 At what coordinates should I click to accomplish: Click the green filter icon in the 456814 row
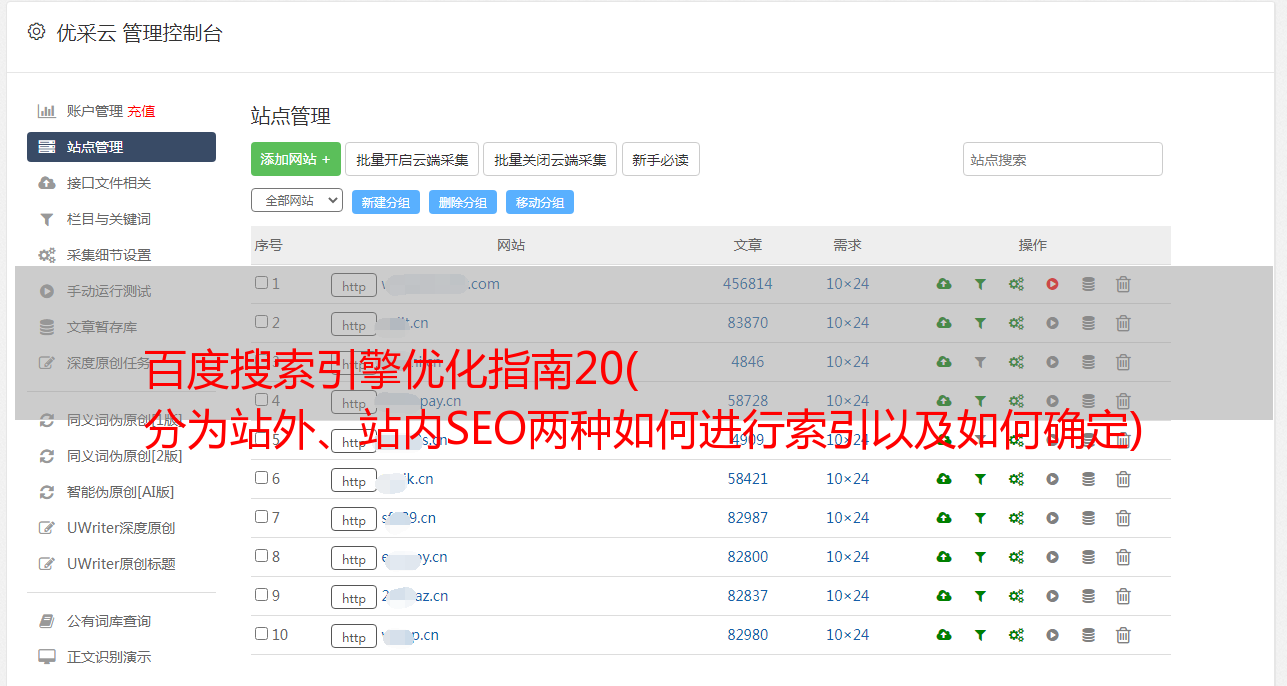click(980, 284)
